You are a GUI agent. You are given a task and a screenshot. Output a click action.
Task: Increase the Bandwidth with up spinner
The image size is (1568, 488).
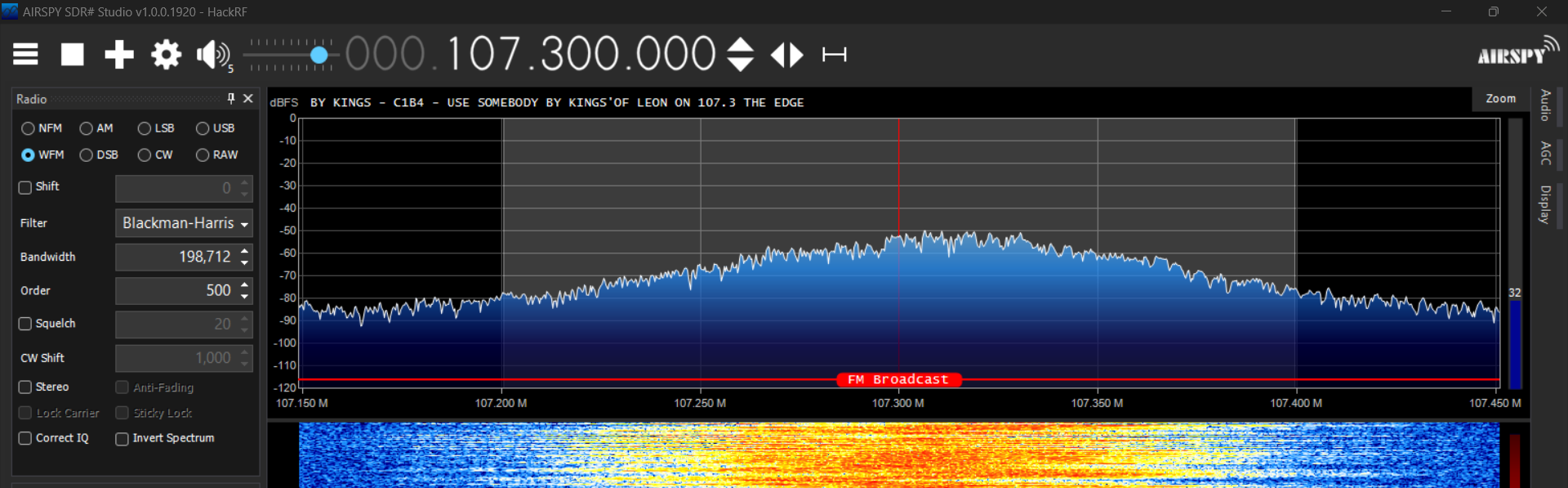pyautogui.click(x=245, y=251)
